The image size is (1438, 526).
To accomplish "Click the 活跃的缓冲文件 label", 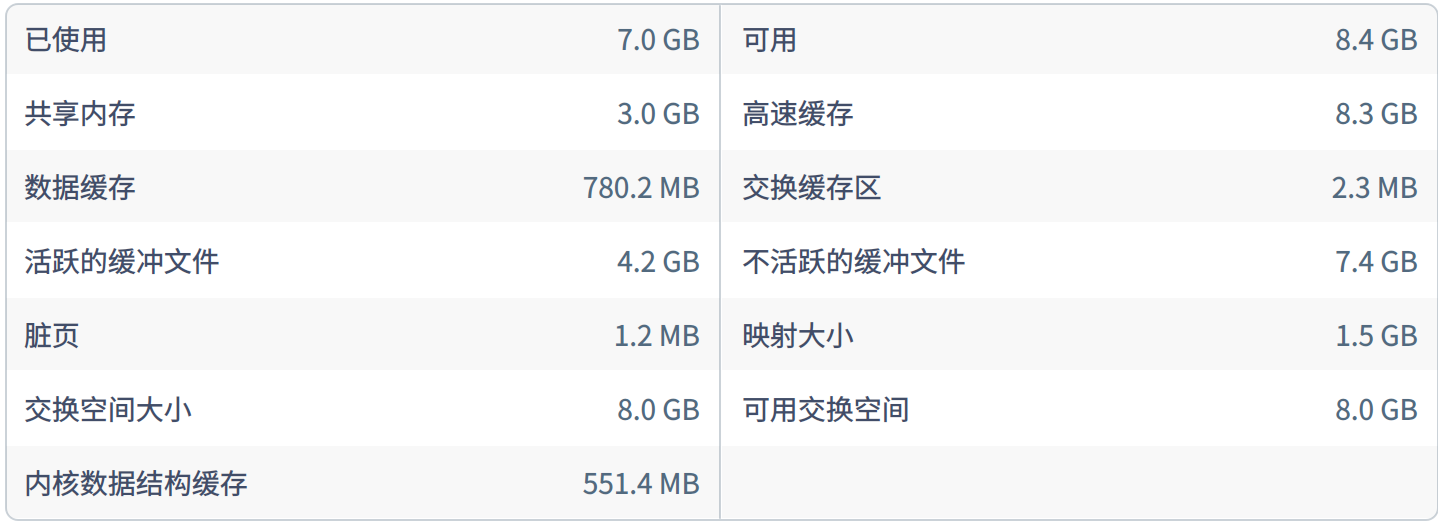I will click(x=122, y=261).
